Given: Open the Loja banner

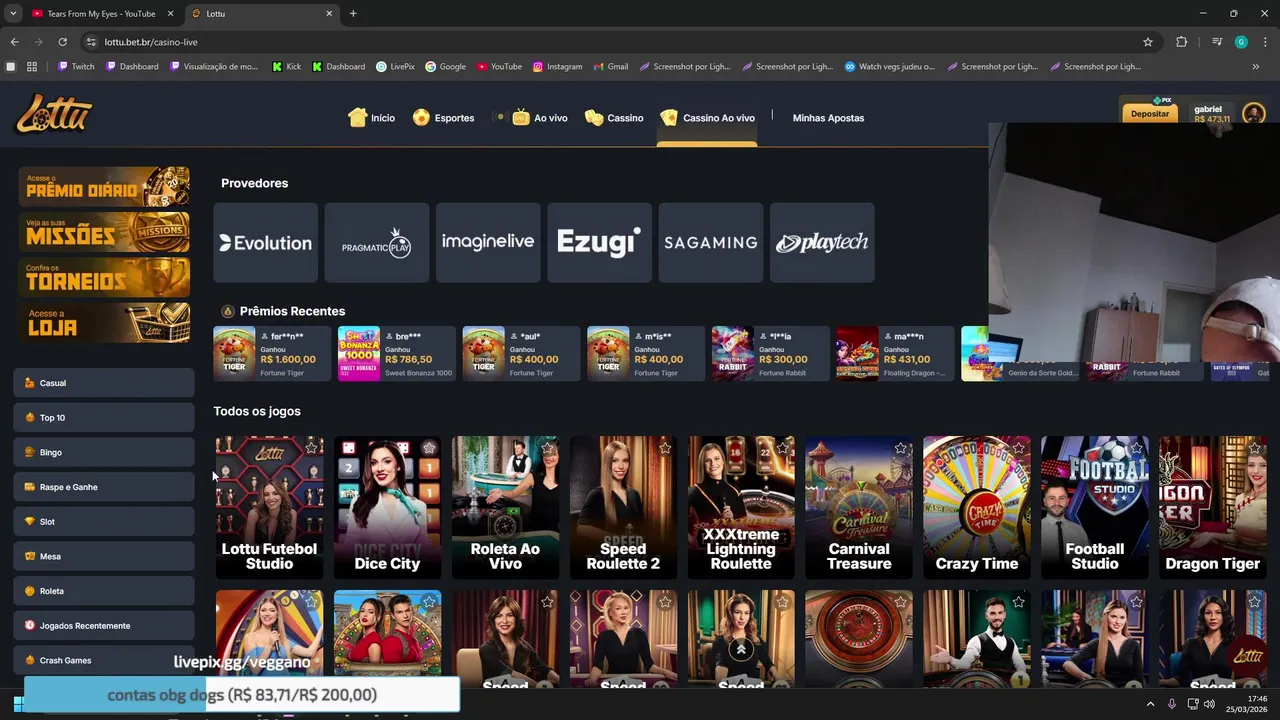Looking at the screenshot, I should point(104,323).
